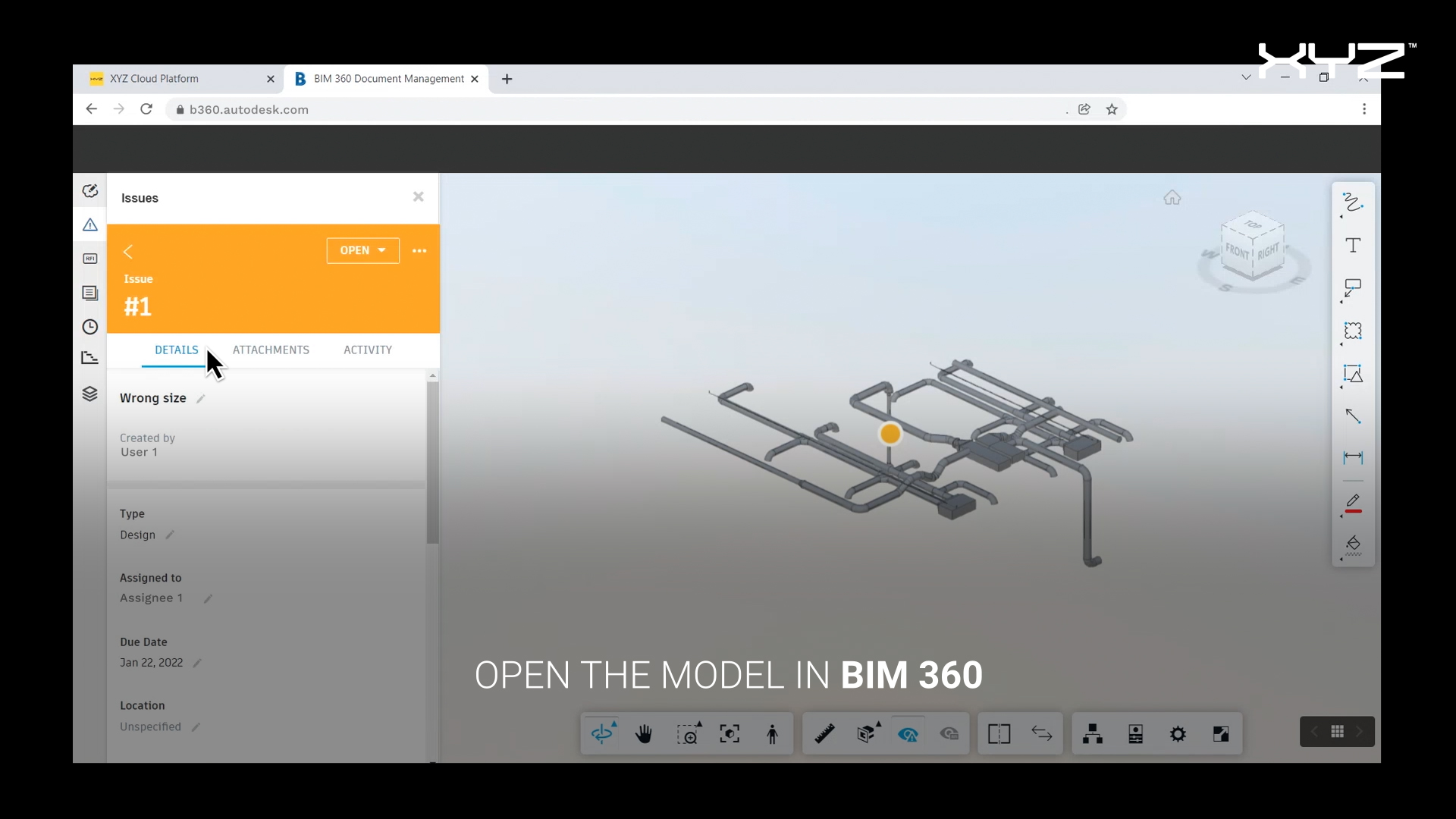Image resolution: width=1456 pixels, height=819 pixels.
Task: Open the OPEN status dropdown
Action: (362, 250)
